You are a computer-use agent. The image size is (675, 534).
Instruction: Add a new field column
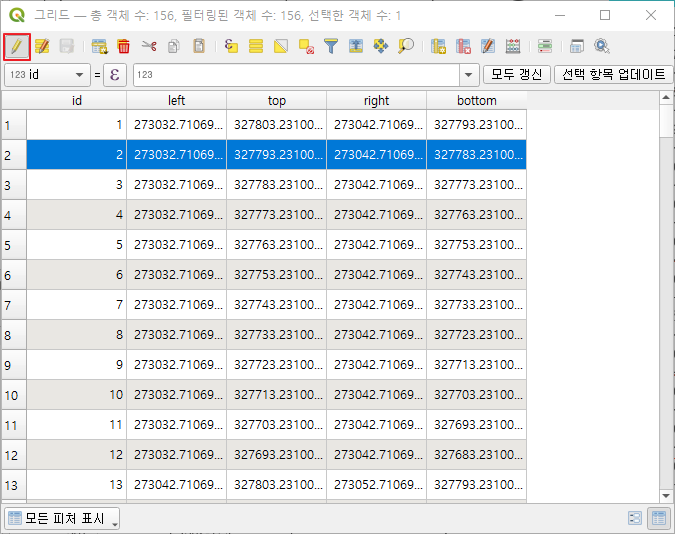coord(438,46)
